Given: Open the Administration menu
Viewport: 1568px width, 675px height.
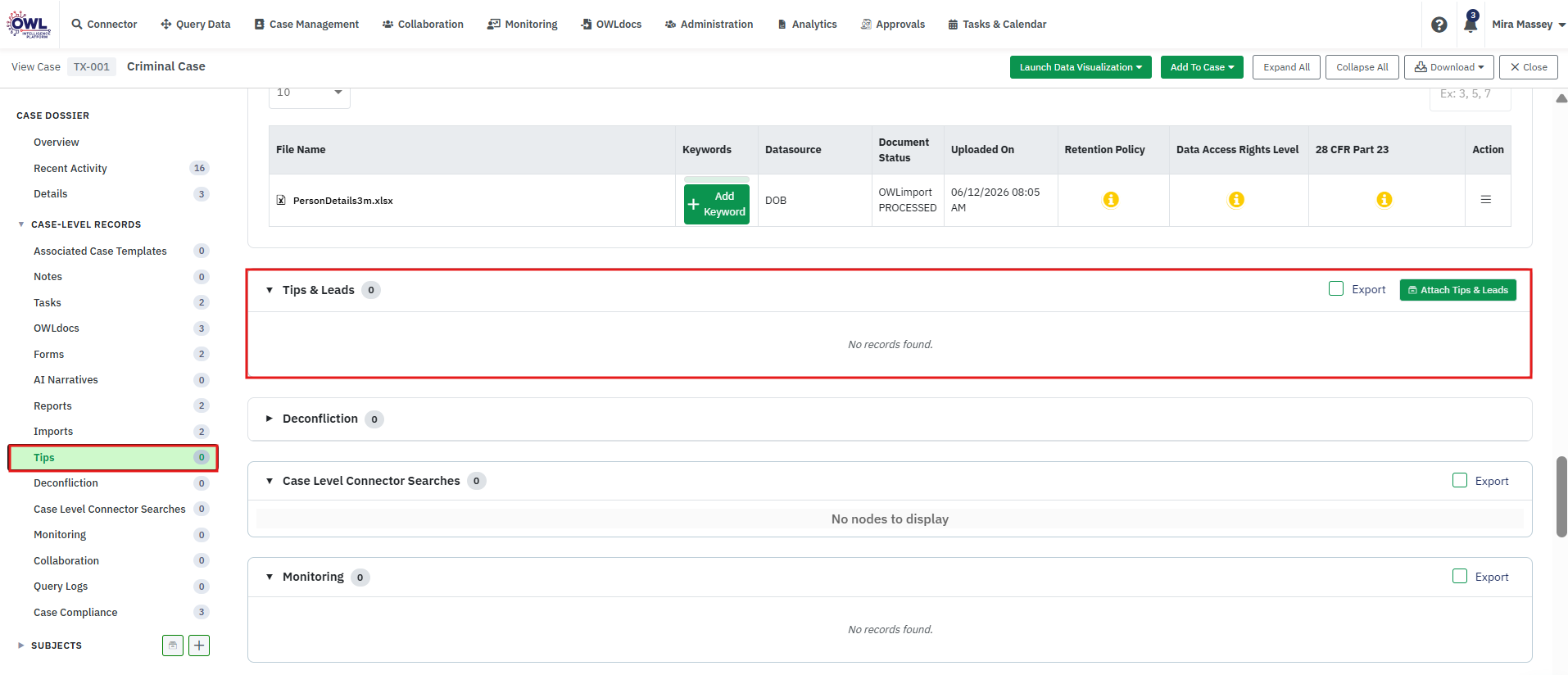Looking at the screenshot, I should (x=709, y=25).
